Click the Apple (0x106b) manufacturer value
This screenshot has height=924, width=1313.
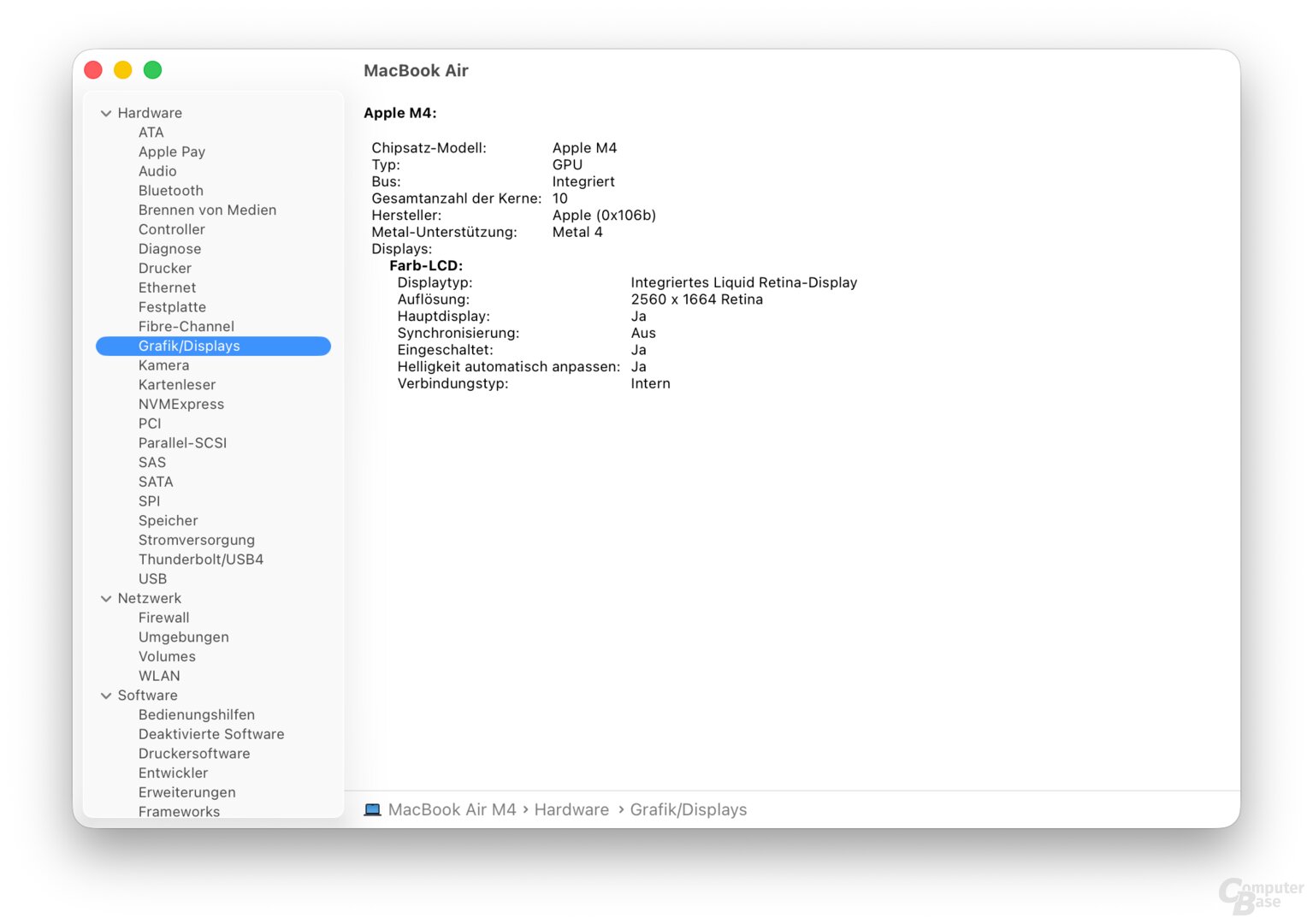coord(604,216)
